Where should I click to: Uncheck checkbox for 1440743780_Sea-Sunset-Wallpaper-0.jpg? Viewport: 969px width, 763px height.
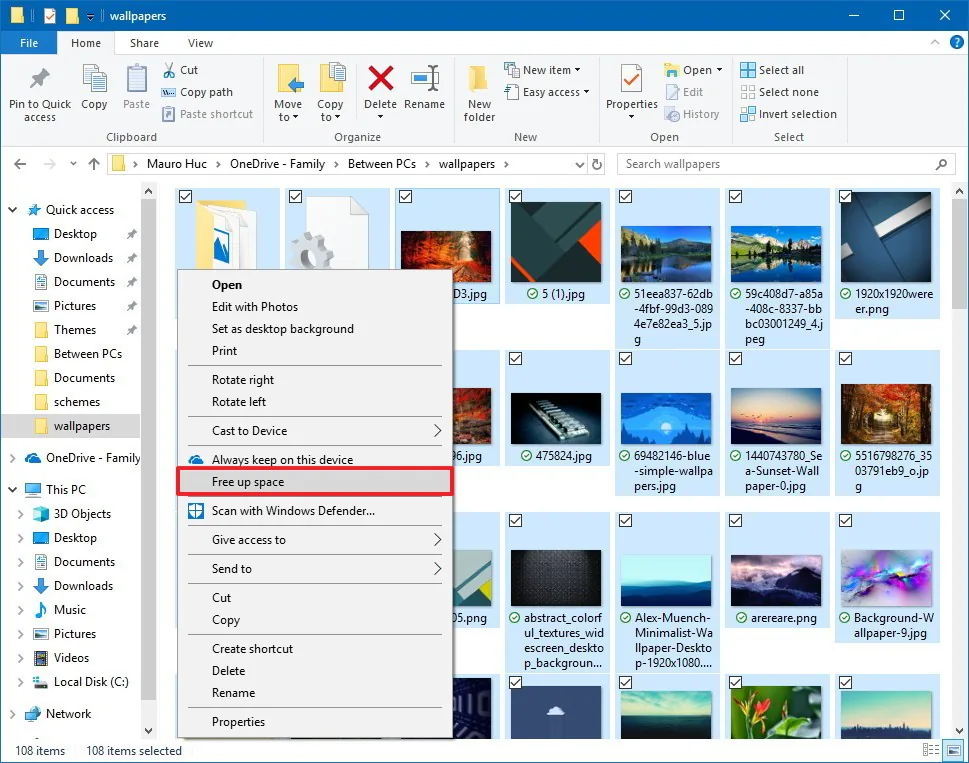735,358
